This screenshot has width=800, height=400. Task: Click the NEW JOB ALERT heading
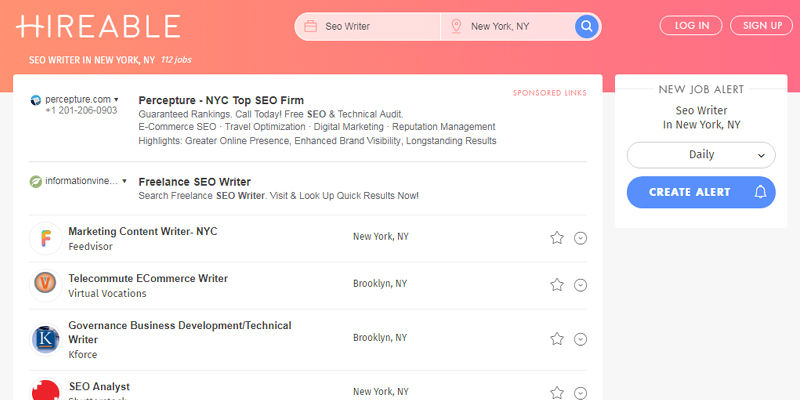coord(701,89)
